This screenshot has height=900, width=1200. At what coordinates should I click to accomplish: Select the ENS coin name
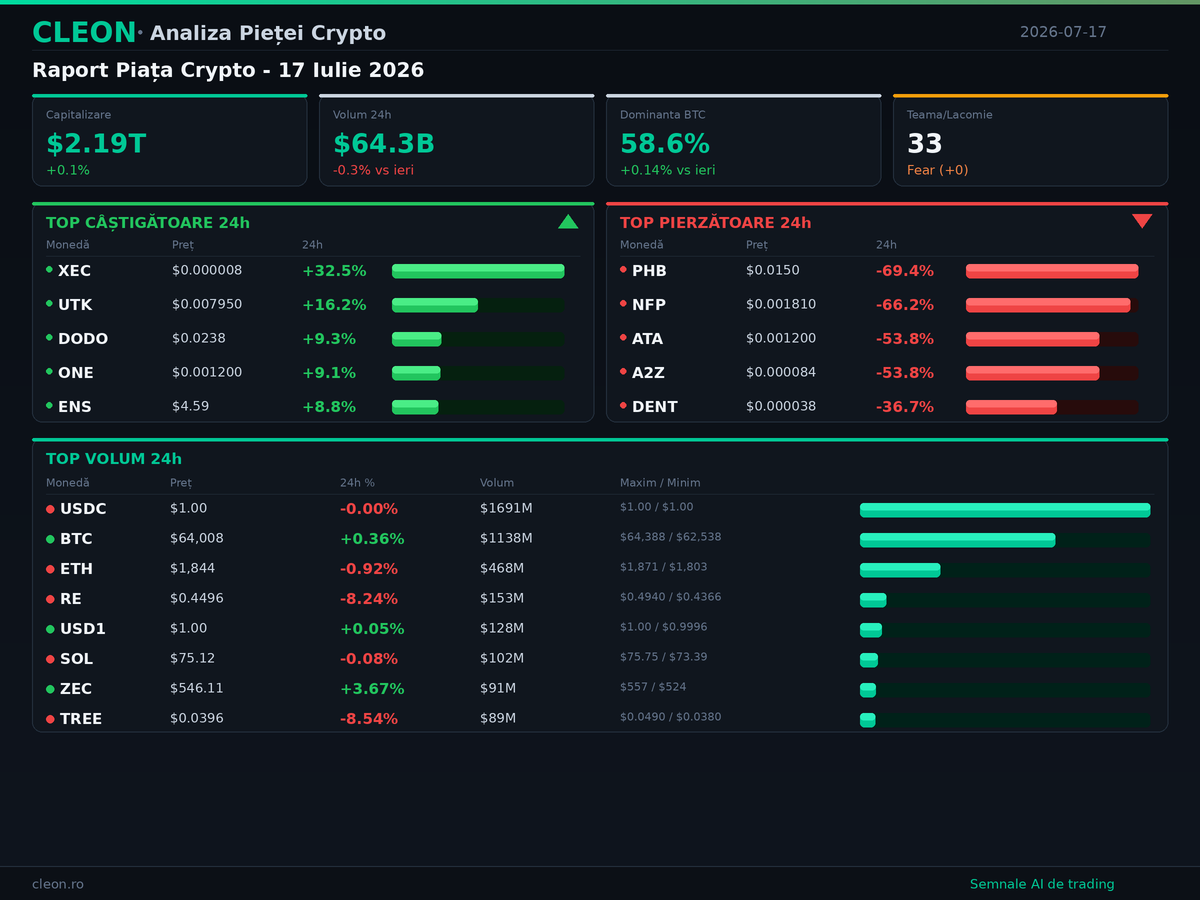pyautogui.click(x=75, y=407)
